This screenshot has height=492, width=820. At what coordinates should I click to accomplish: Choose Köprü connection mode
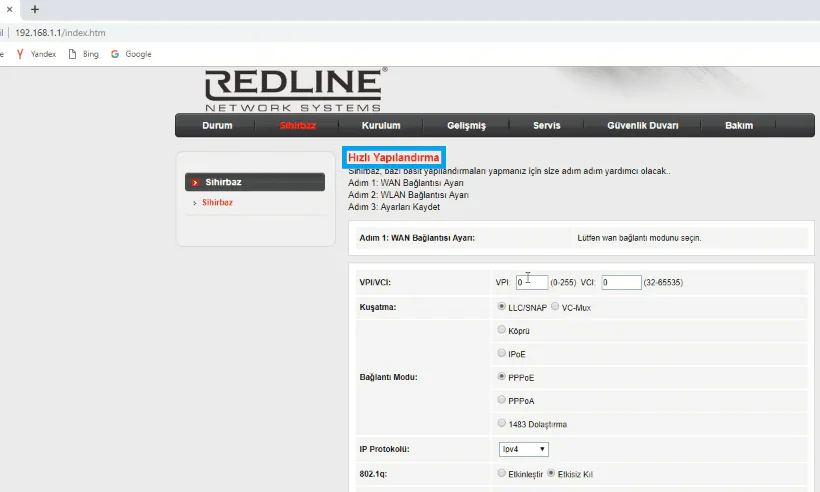[502, 329]
